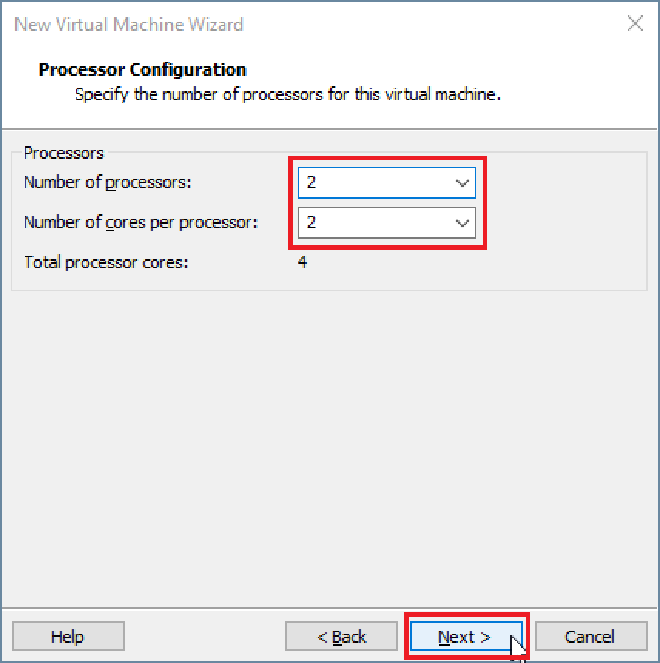Viewport: 660px width, 663px height.
Task: Click the Next button
Action: pos(465,637)
